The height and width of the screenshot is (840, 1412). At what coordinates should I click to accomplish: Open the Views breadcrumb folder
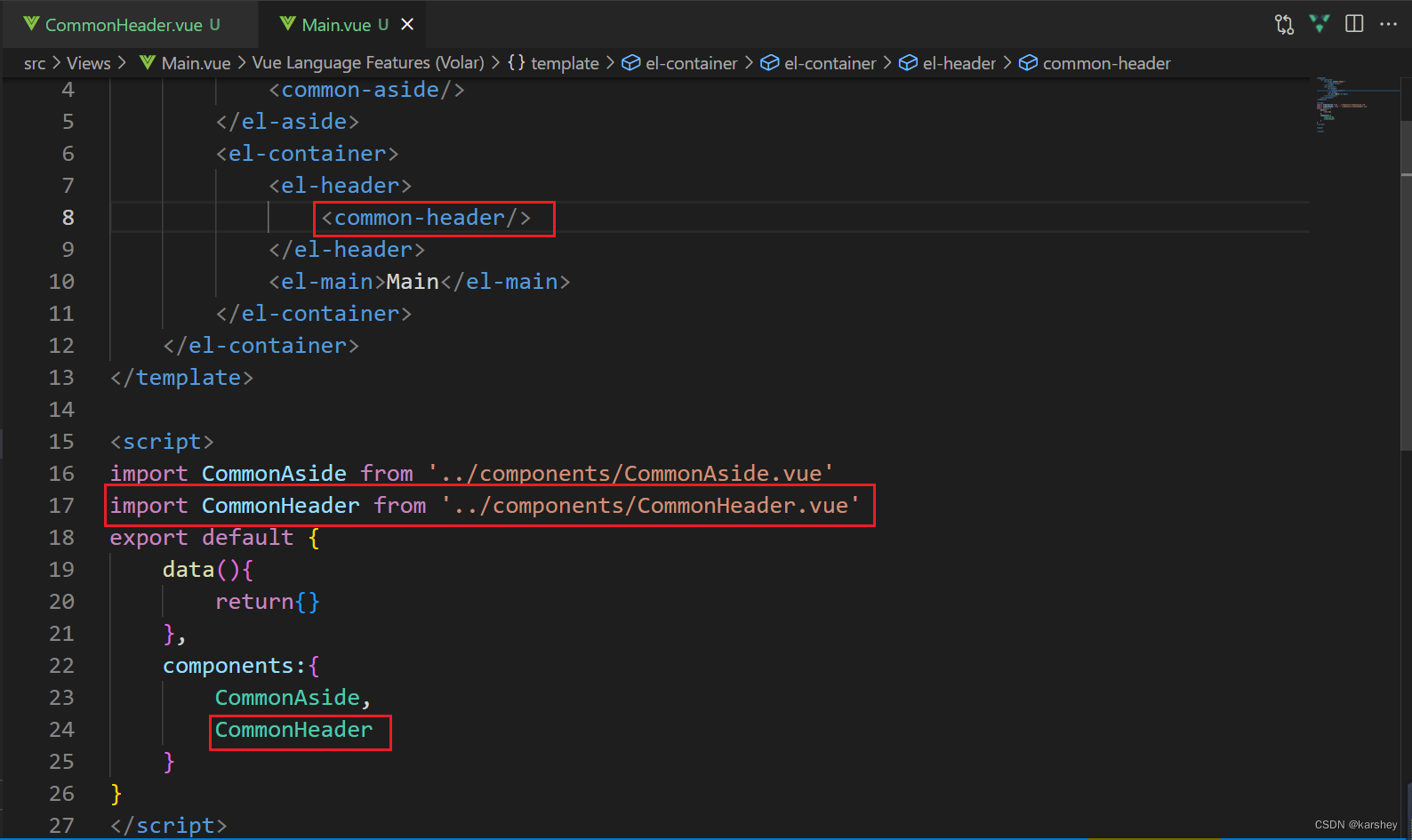pos(89,63)
